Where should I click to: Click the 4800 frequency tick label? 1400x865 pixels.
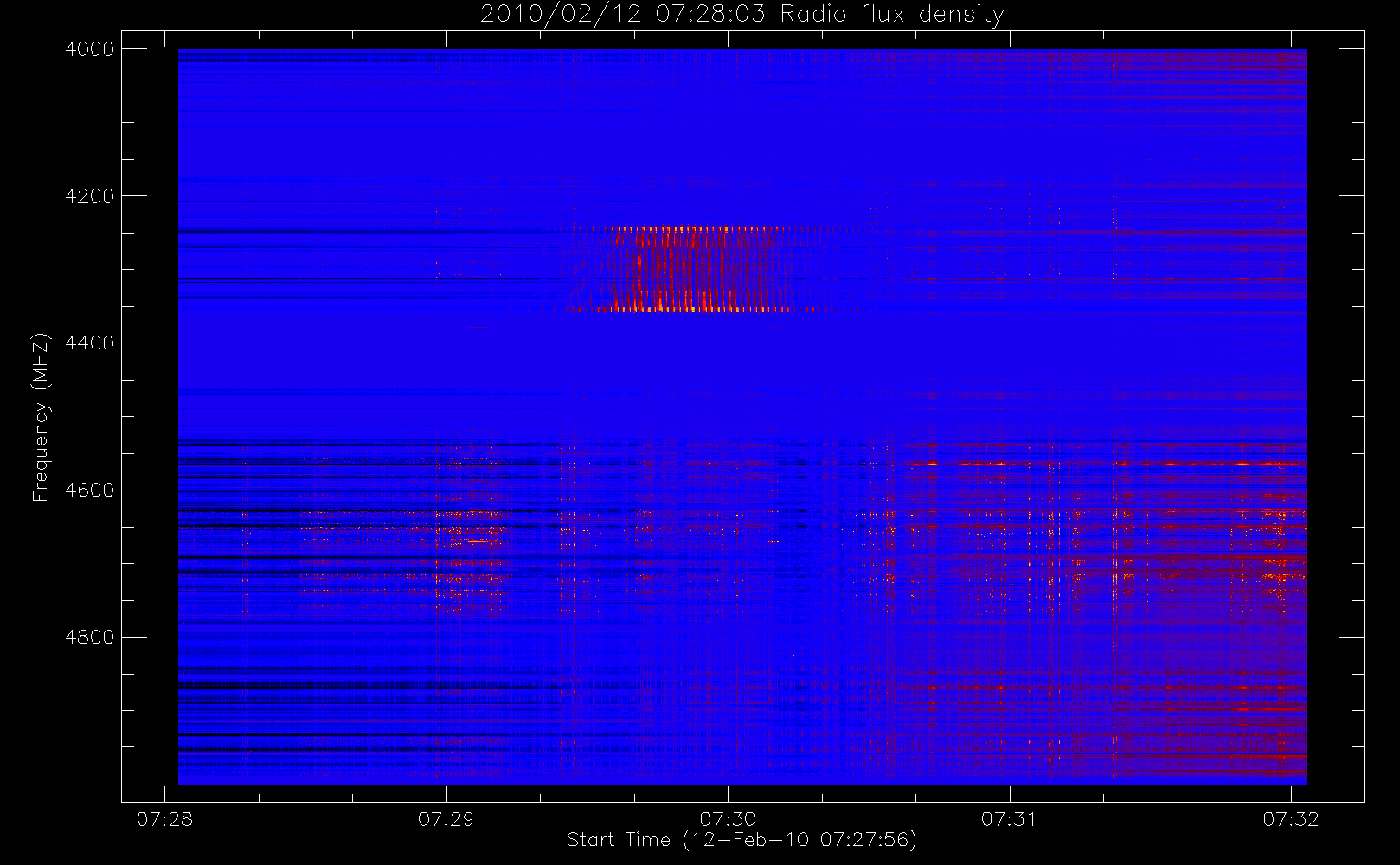(x=90, y=638)
